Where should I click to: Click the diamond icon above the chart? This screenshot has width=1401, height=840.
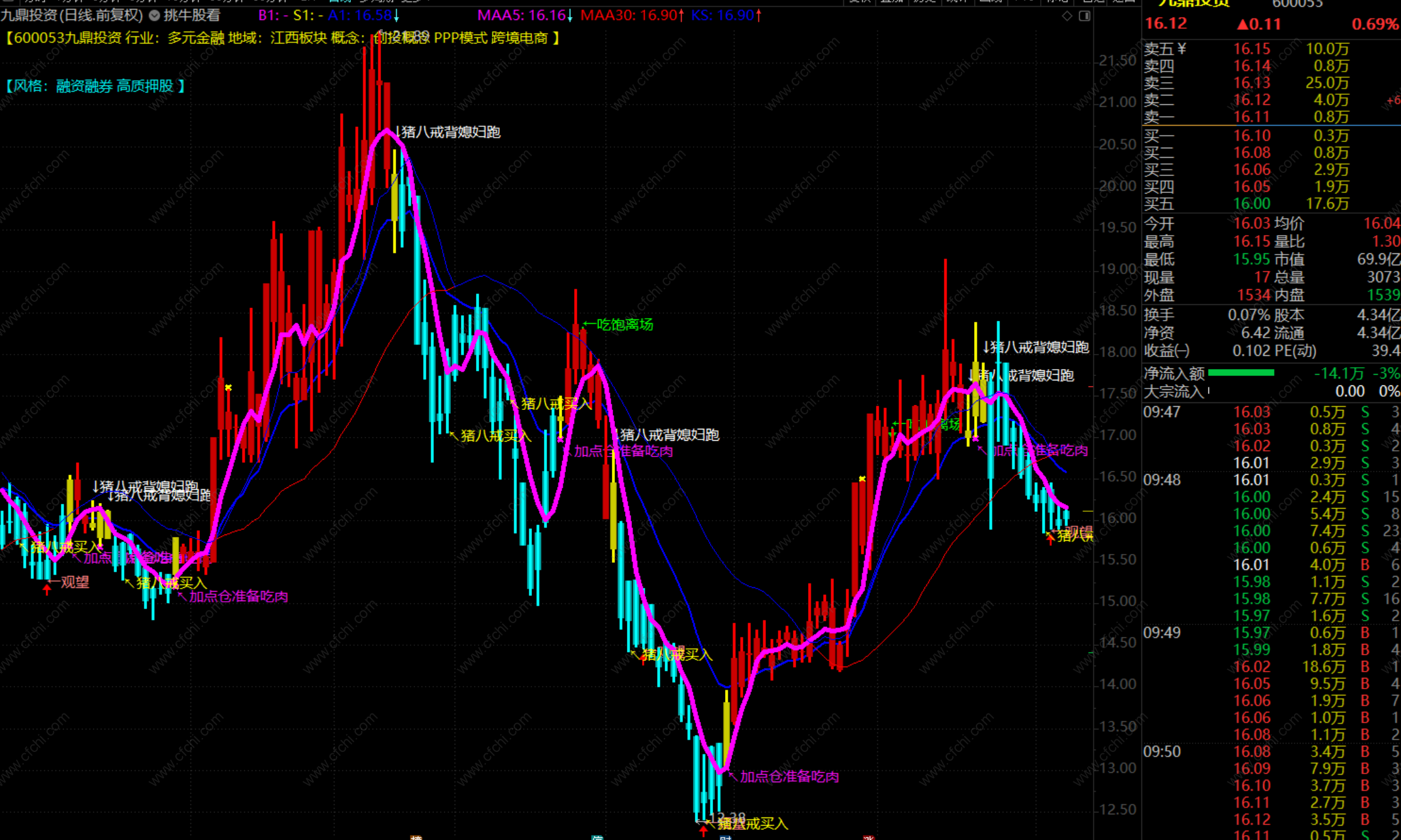pos(1067,16)
